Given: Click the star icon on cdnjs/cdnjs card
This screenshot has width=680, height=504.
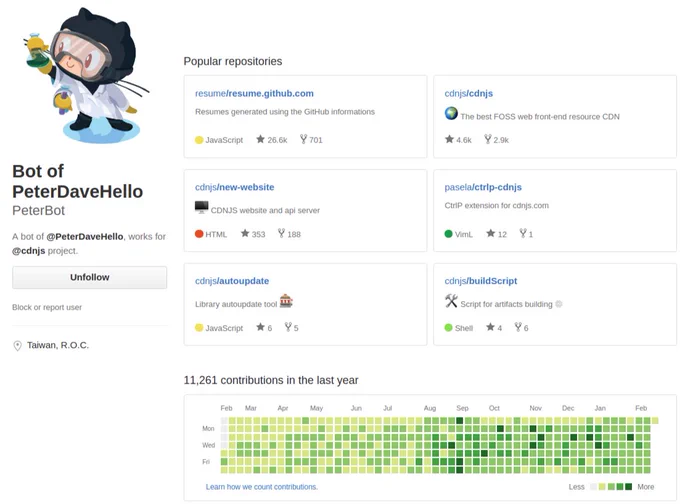Looking at the screenshot, I should pyautogui.click(x=449, y=139).
